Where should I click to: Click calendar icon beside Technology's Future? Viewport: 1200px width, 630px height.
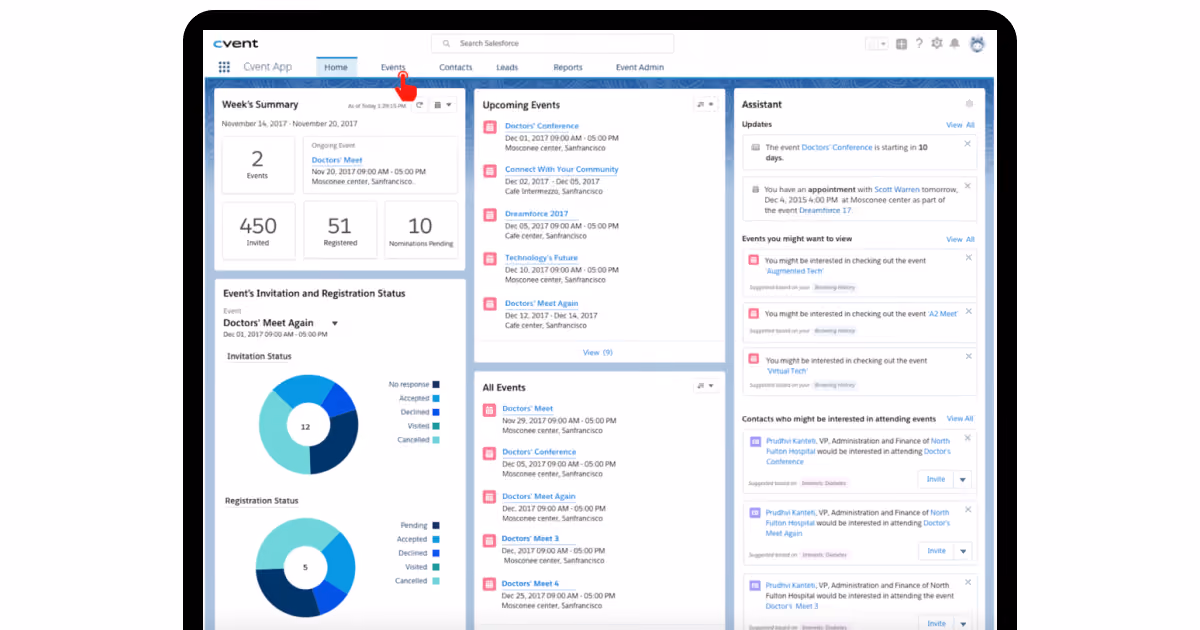coord(490,259)
